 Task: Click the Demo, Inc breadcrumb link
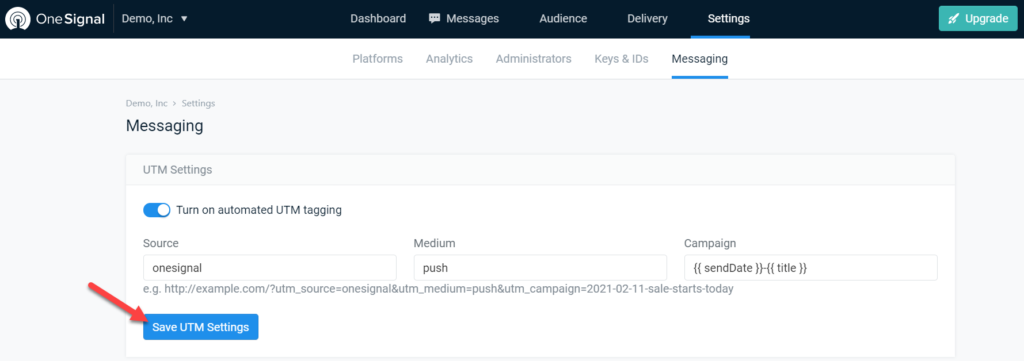click(x=147, y=103)
